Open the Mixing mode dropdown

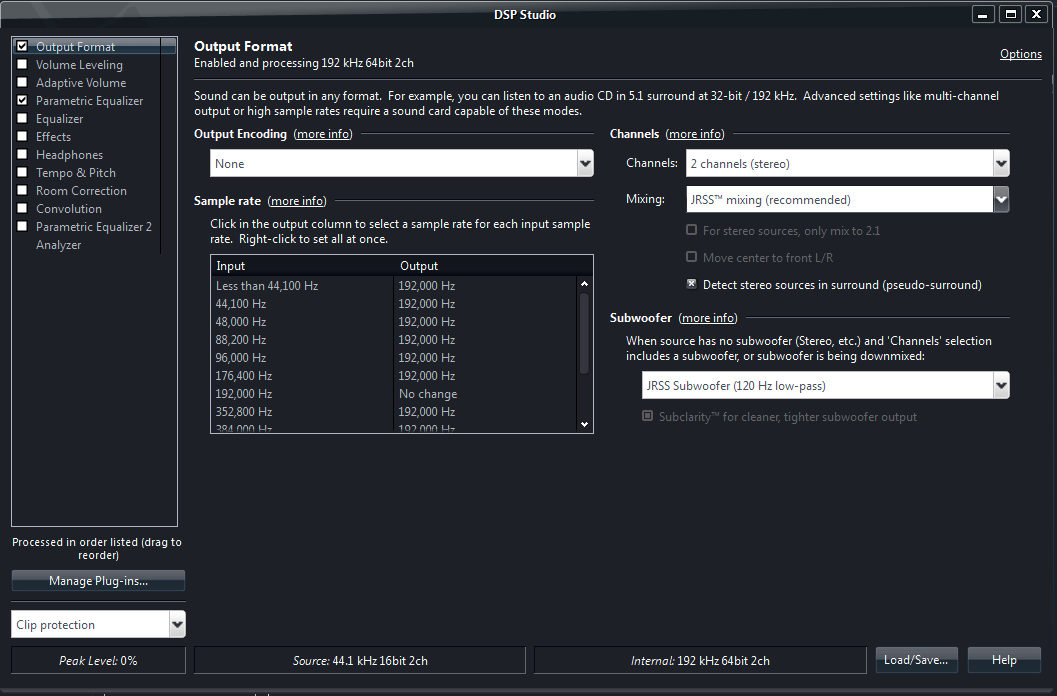coord(1000,200)
